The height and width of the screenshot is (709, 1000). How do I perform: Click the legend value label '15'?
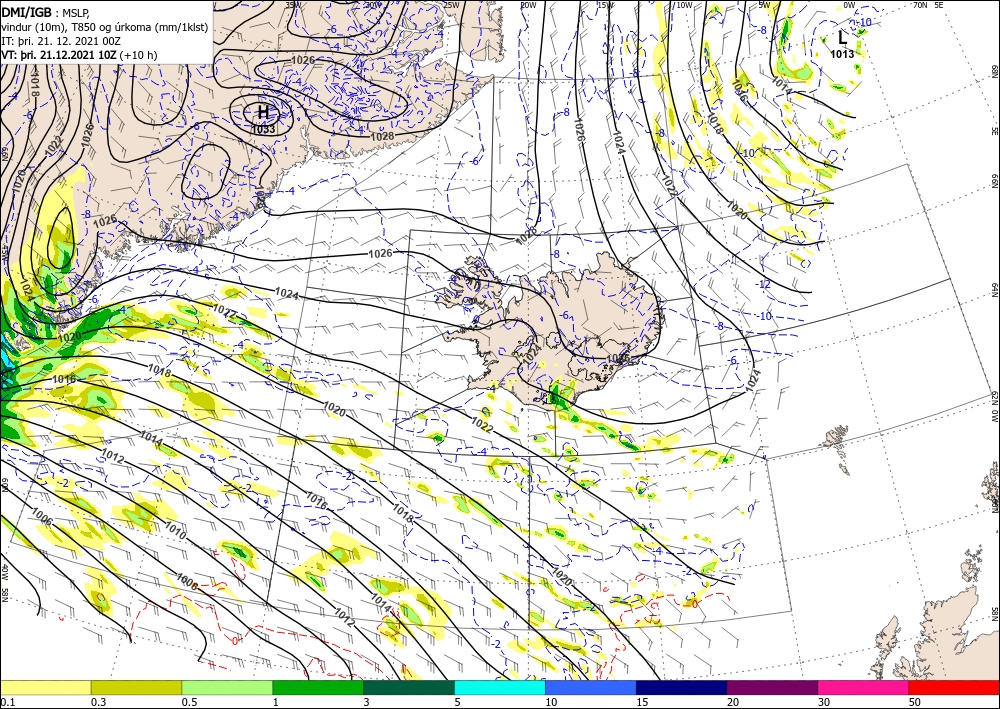point(642,702)
